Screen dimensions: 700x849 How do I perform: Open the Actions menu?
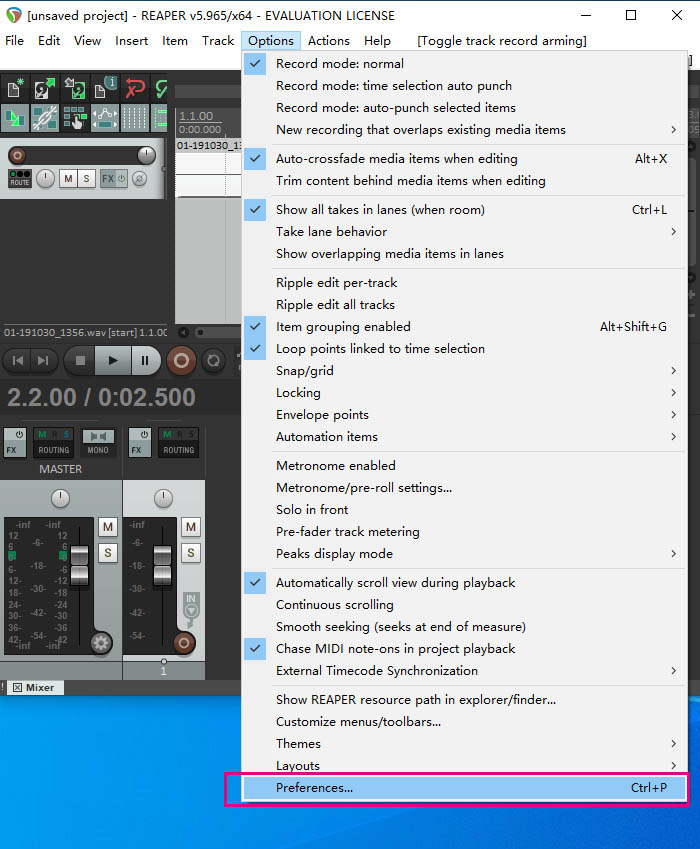coord(329,41)
